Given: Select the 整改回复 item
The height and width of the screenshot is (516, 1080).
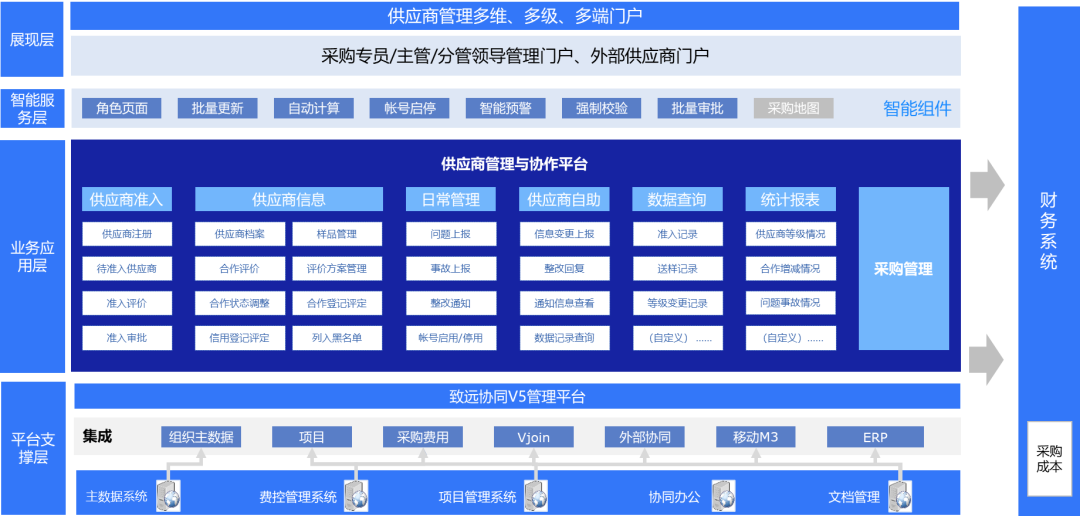Looking at the screenshot, I should 564,269.
